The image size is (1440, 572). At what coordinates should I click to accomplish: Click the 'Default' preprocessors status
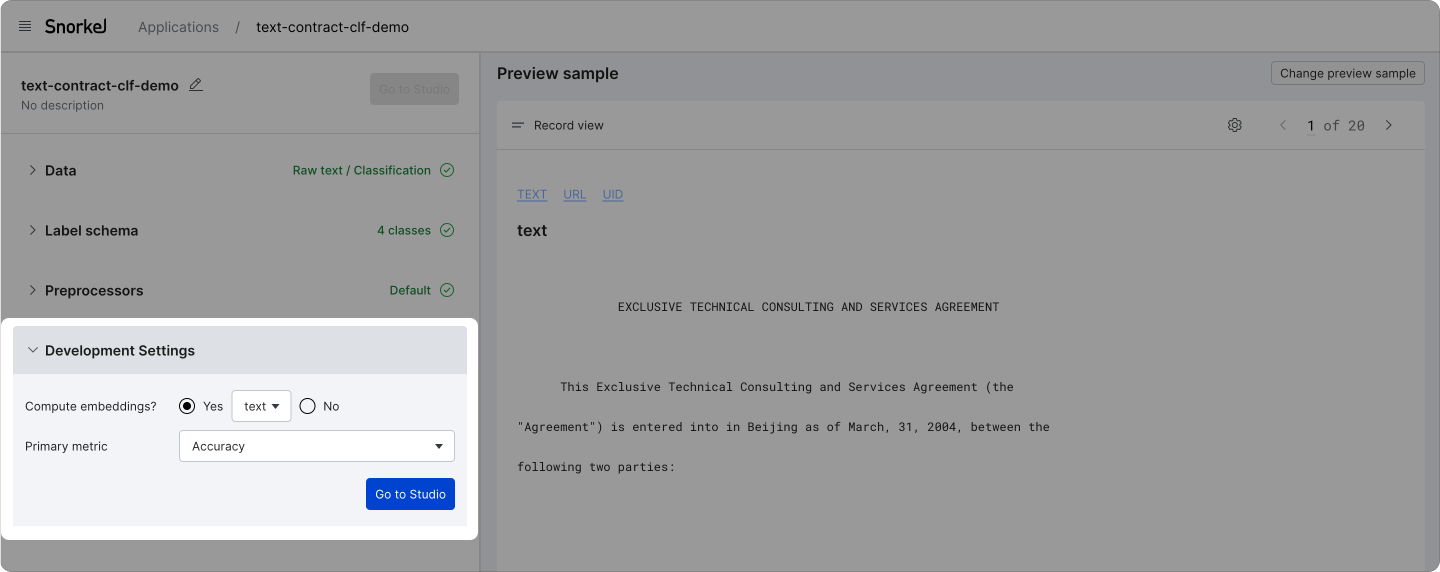coord(410,290)
